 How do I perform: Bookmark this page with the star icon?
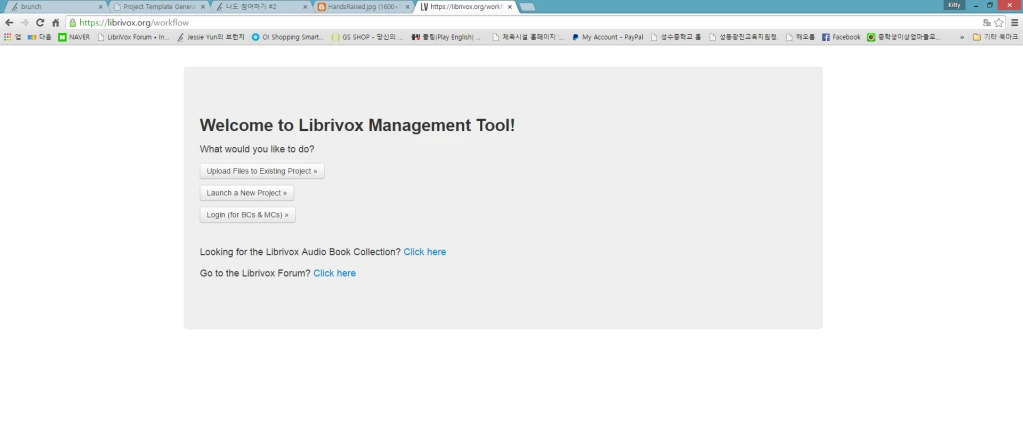pyautogui.click(x=998, y=22)
